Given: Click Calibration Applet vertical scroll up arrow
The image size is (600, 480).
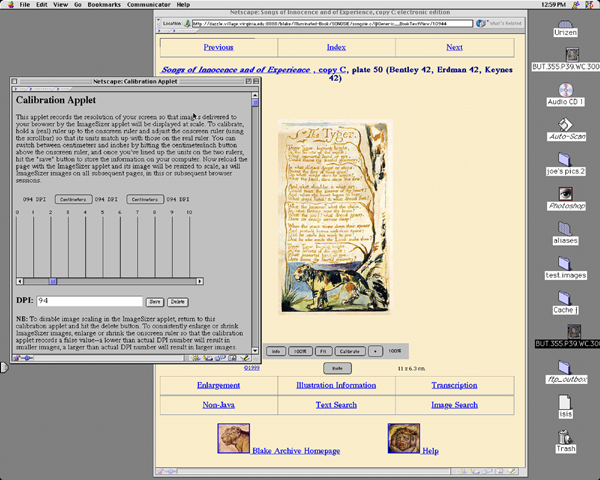Looking at the screenshot, I should click(255, 95).
